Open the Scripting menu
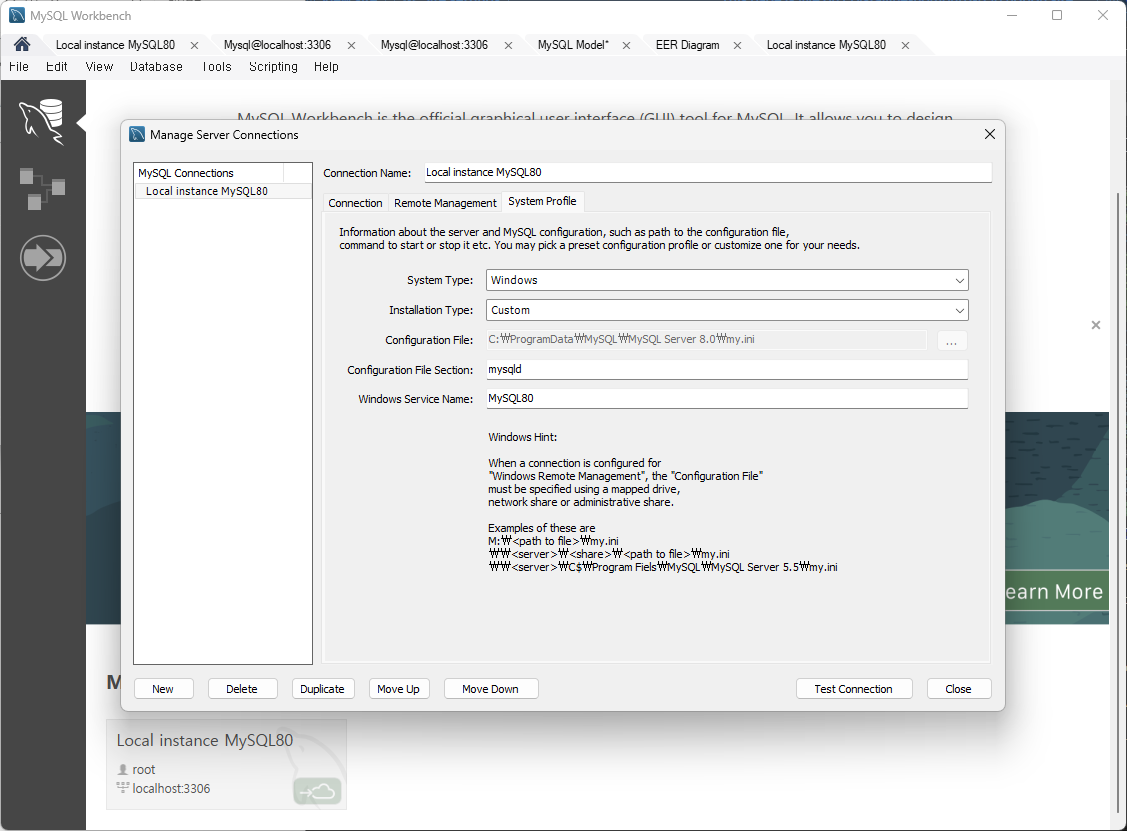Viewport: 1127px width, 831px height. pyautogui.click(x=273, y=67)
